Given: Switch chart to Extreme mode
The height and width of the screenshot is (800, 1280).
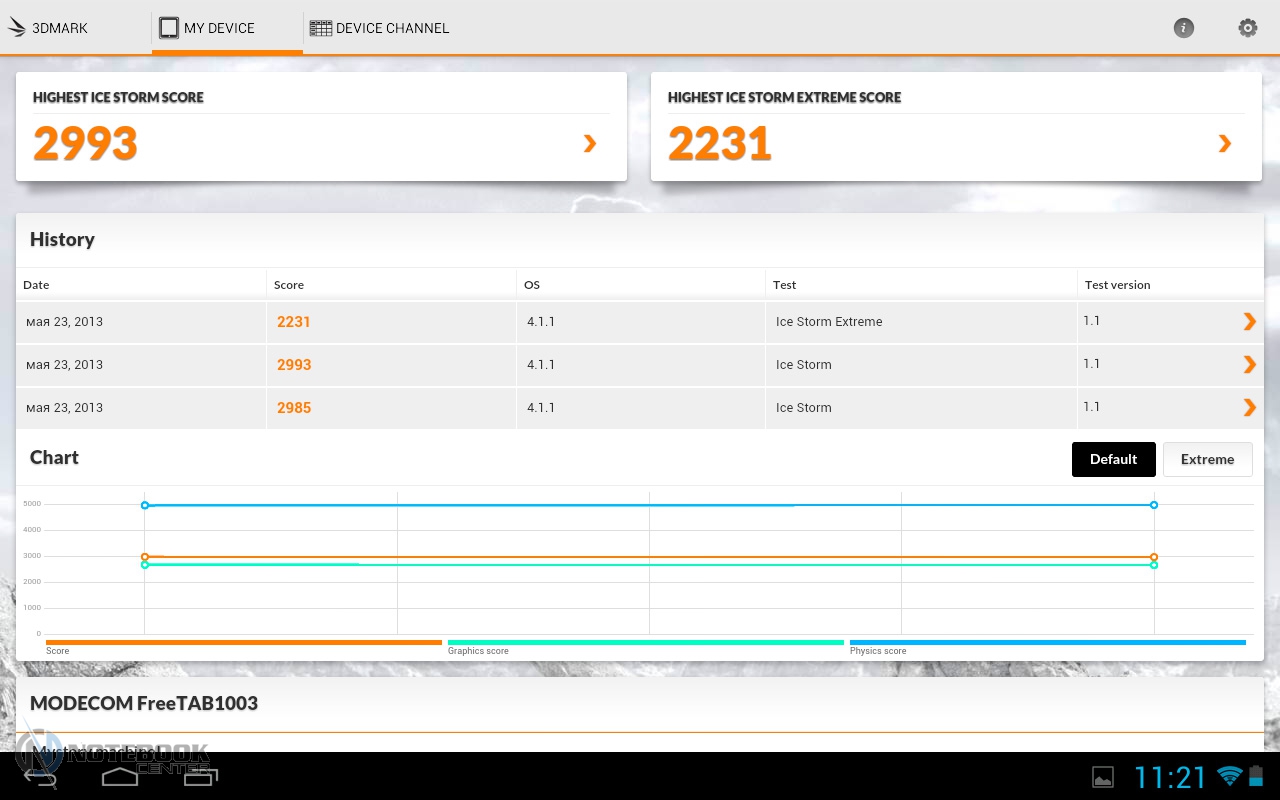Looking at the screenshot, I should [x=1207, y=460].
